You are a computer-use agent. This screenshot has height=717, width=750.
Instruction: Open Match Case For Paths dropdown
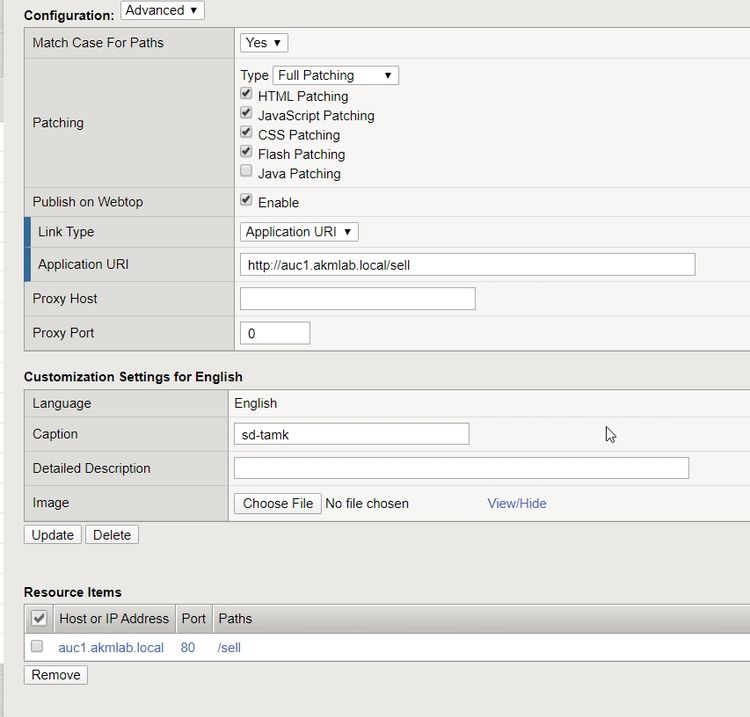264,43
